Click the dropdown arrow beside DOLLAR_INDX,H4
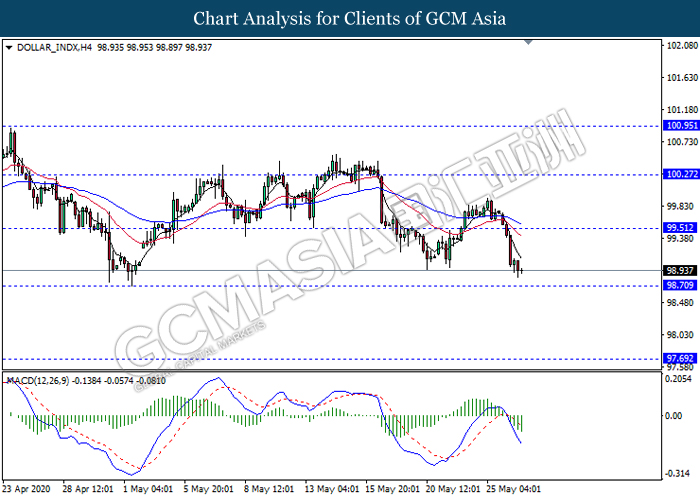 tap(9, 48)
